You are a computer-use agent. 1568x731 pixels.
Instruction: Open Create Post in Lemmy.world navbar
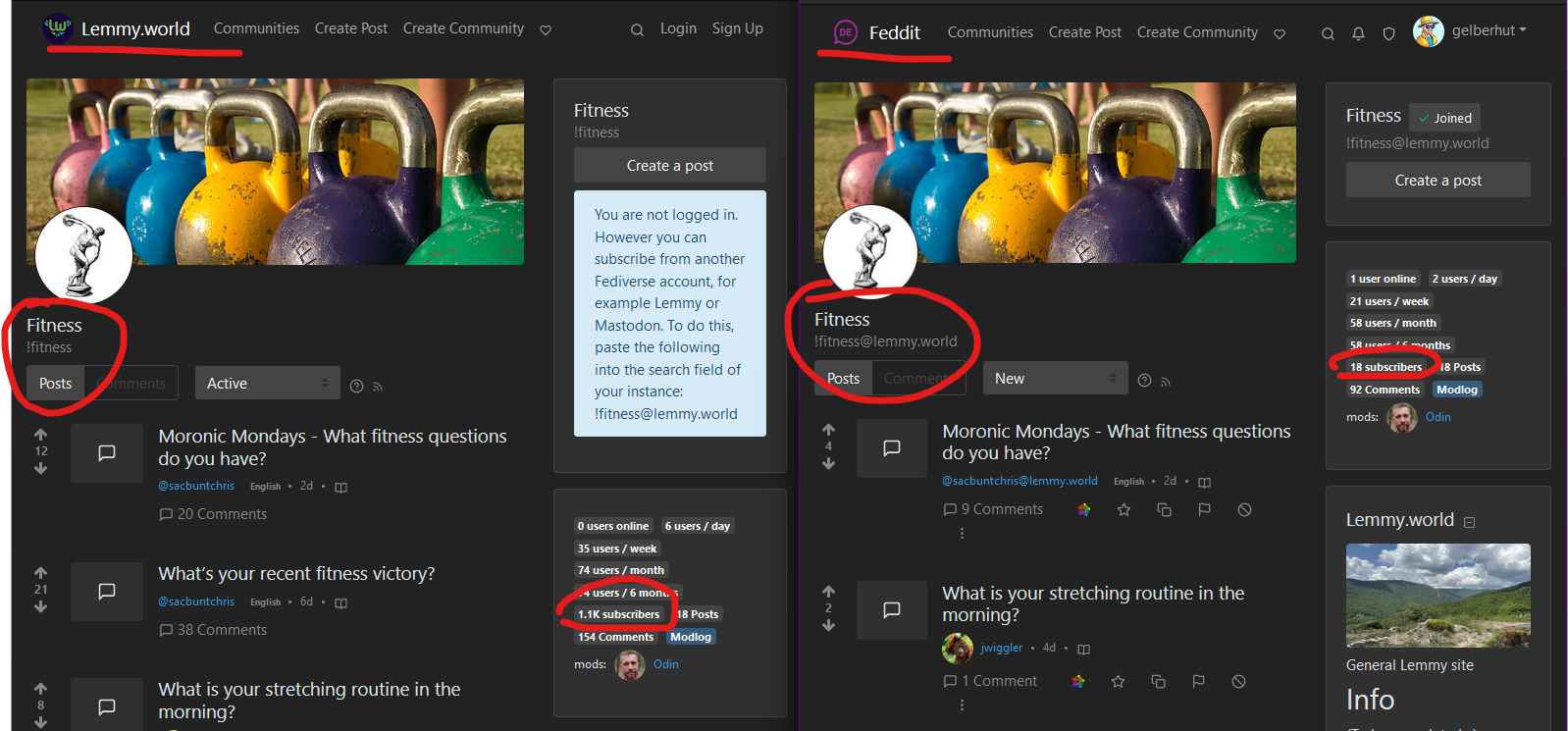point(351,28)
